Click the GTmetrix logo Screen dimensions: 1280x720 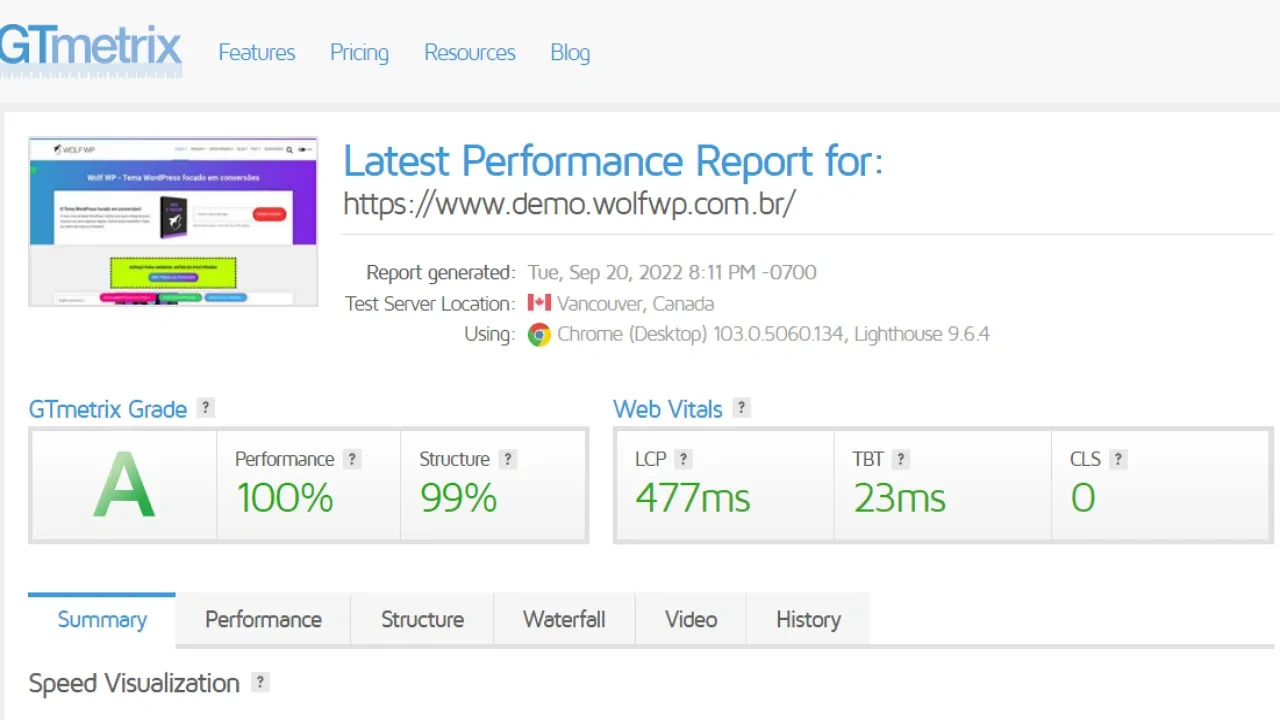click(x=90, y=50)
